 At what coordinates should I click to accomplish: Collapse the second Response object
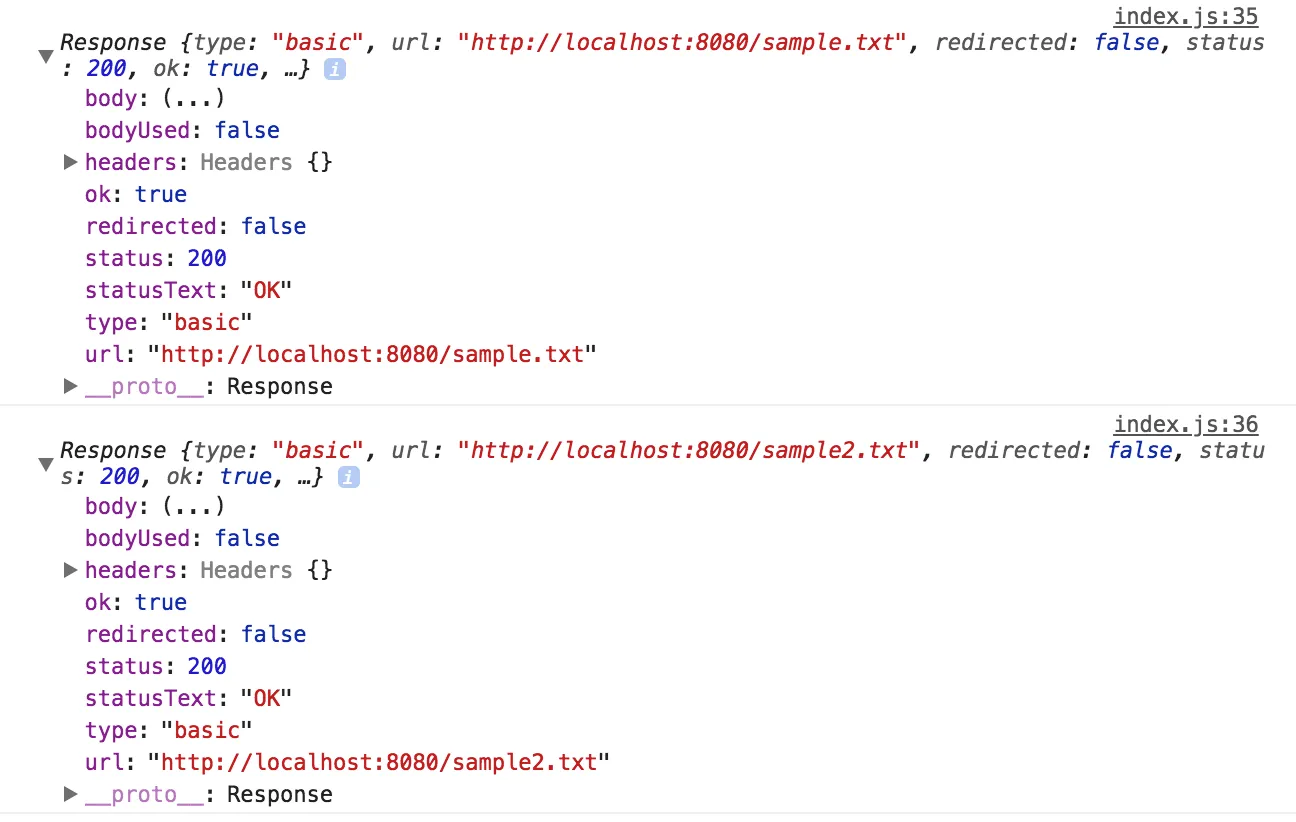click(46, 465)
